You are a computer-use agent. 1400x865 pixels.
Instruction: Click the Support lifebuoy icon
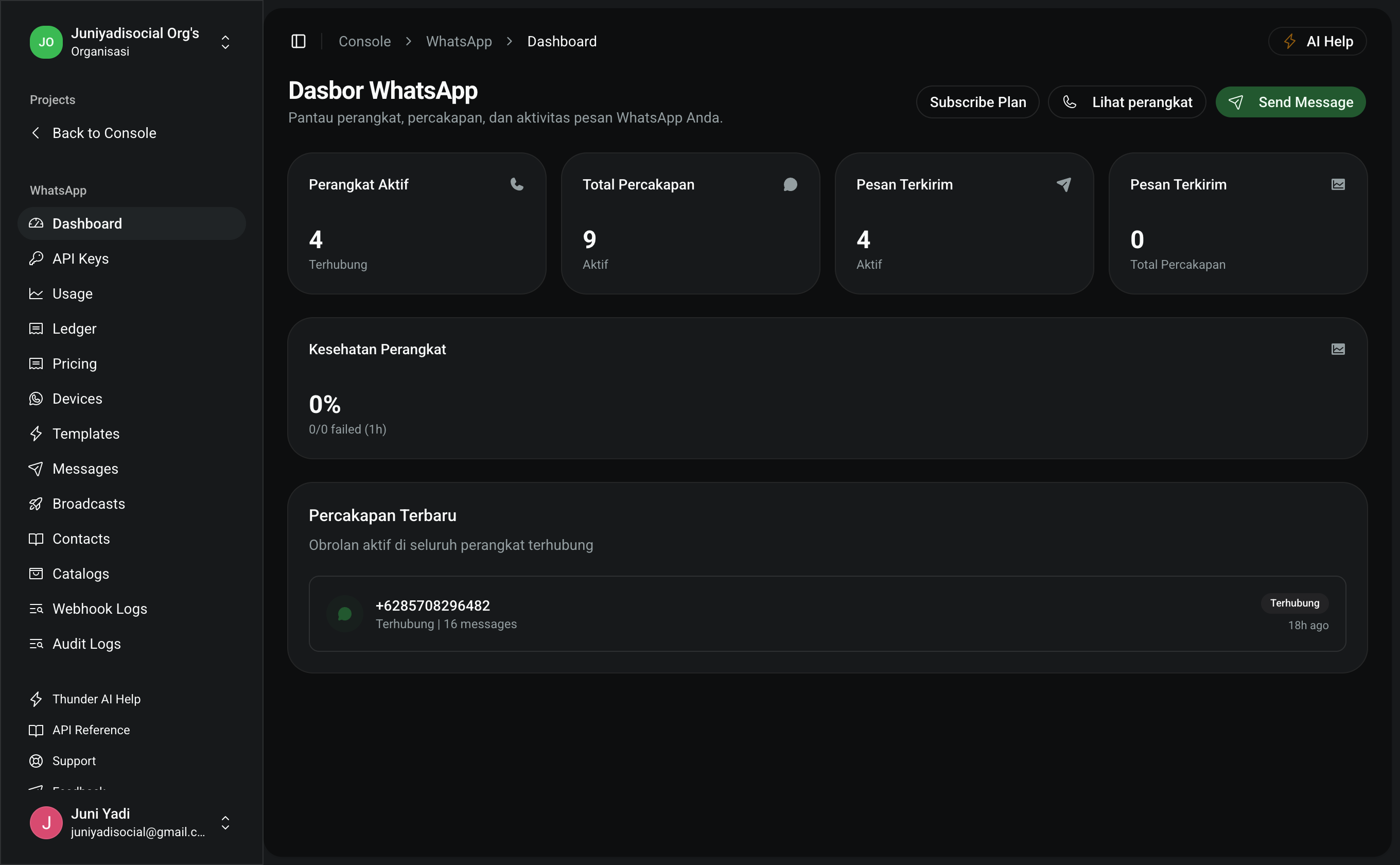click(x=36, y=761)
